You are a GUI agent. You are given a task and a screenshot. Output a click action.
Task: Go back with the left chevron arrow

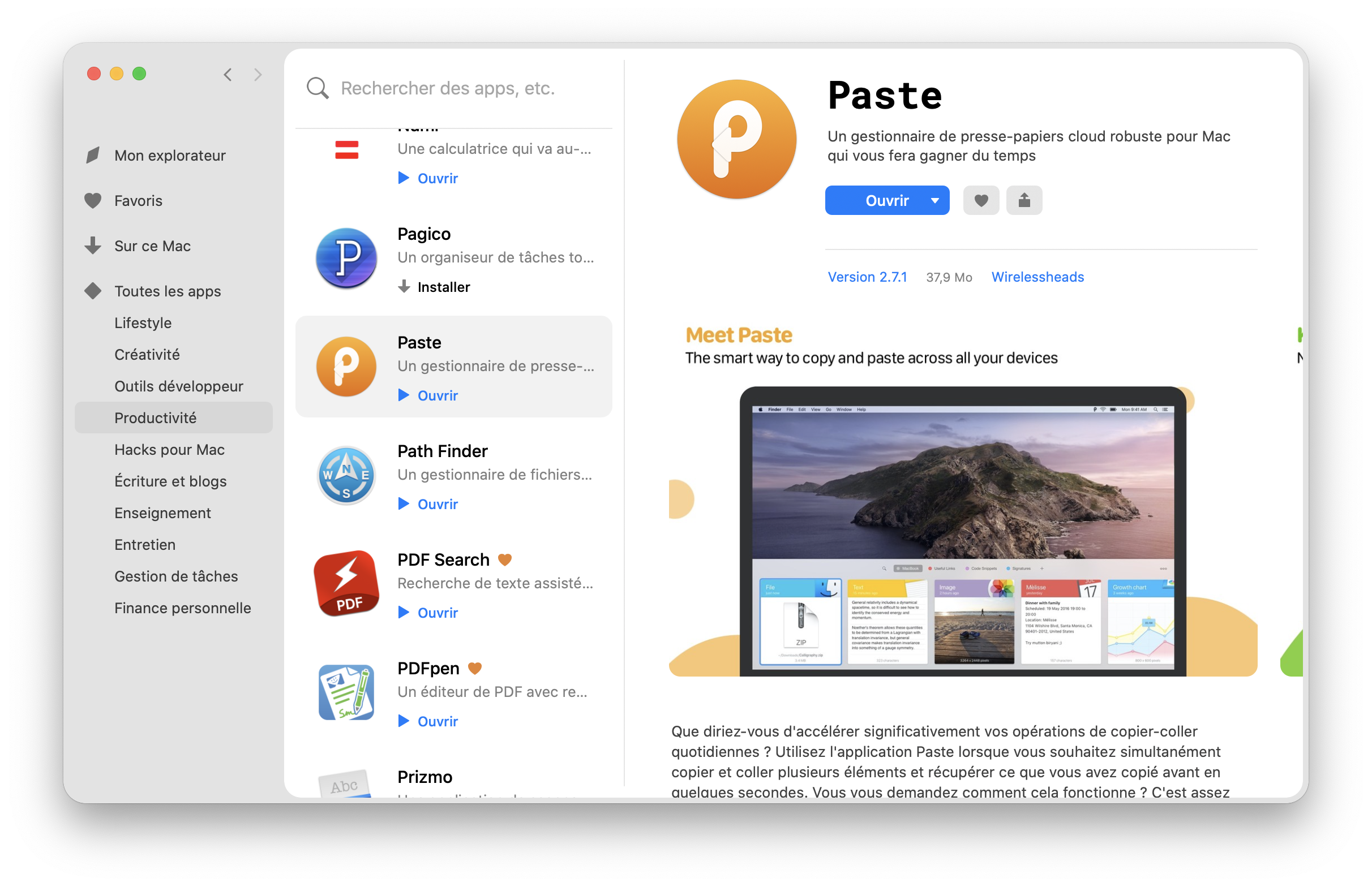click(228, 75)
